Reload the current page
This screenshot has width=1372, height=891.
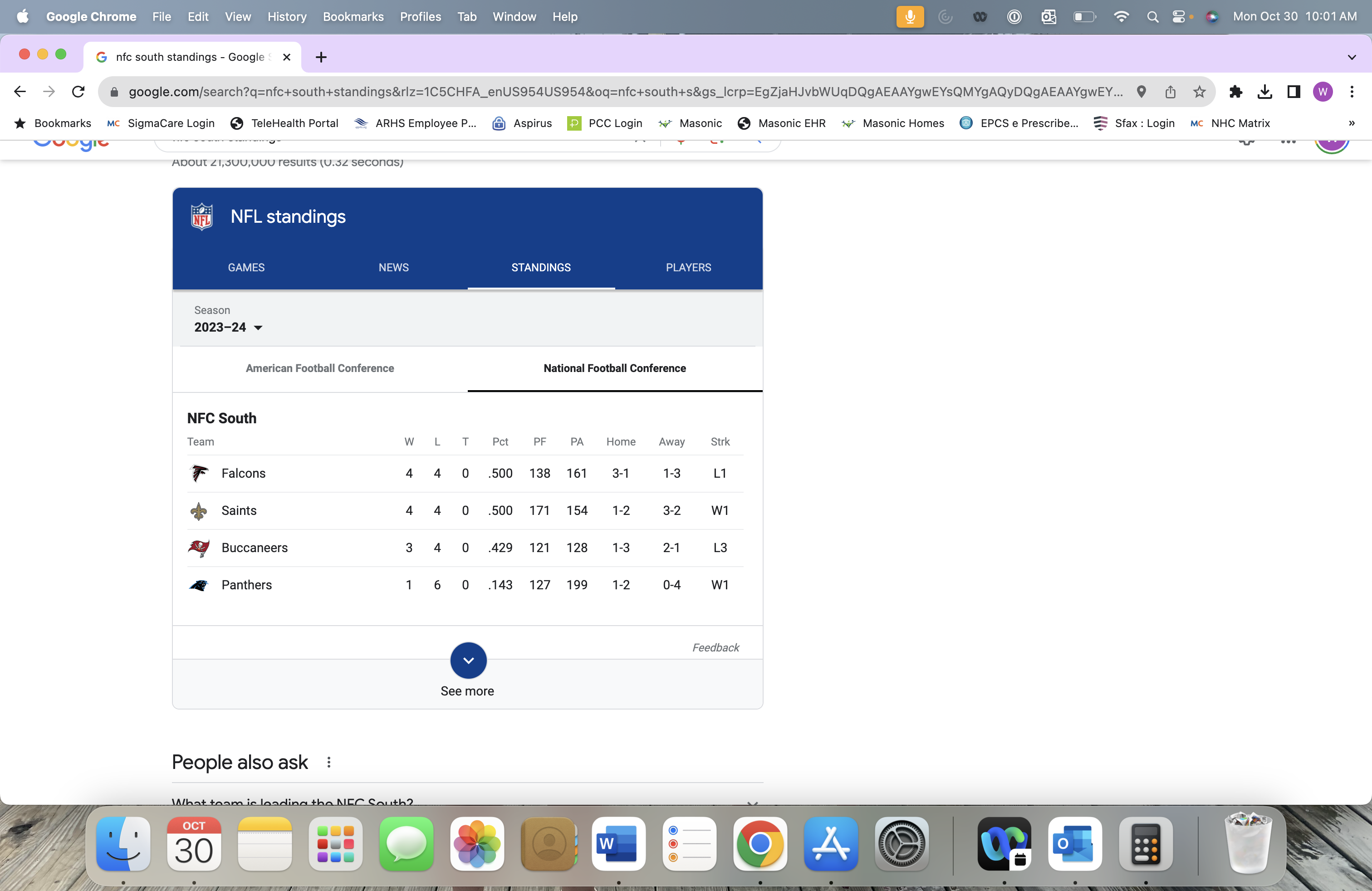click(x=78, y=92)
